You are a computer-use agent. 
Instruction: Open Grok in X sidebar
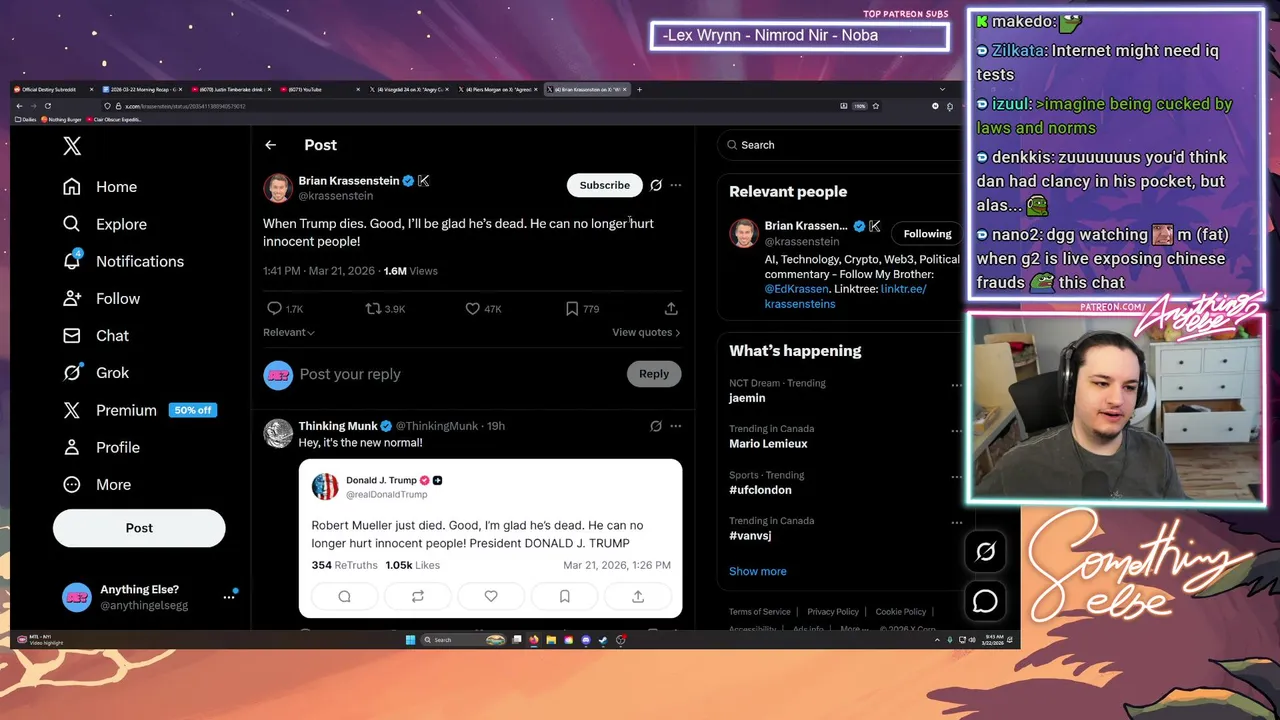click(x=96, y=372)
